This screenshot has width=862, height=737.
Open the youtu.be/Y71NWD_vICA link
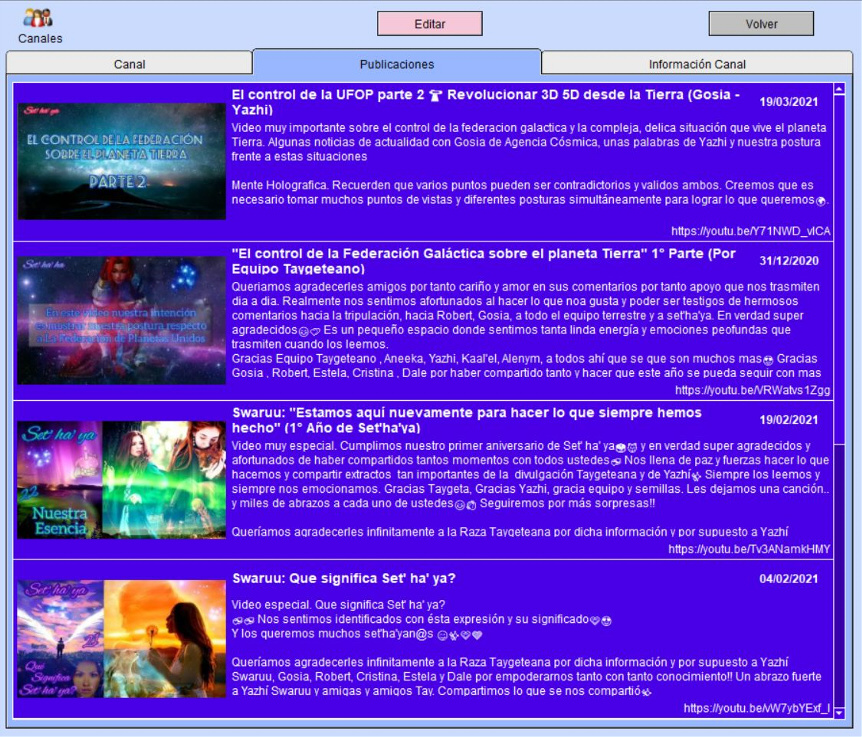[x=750, y=231]
